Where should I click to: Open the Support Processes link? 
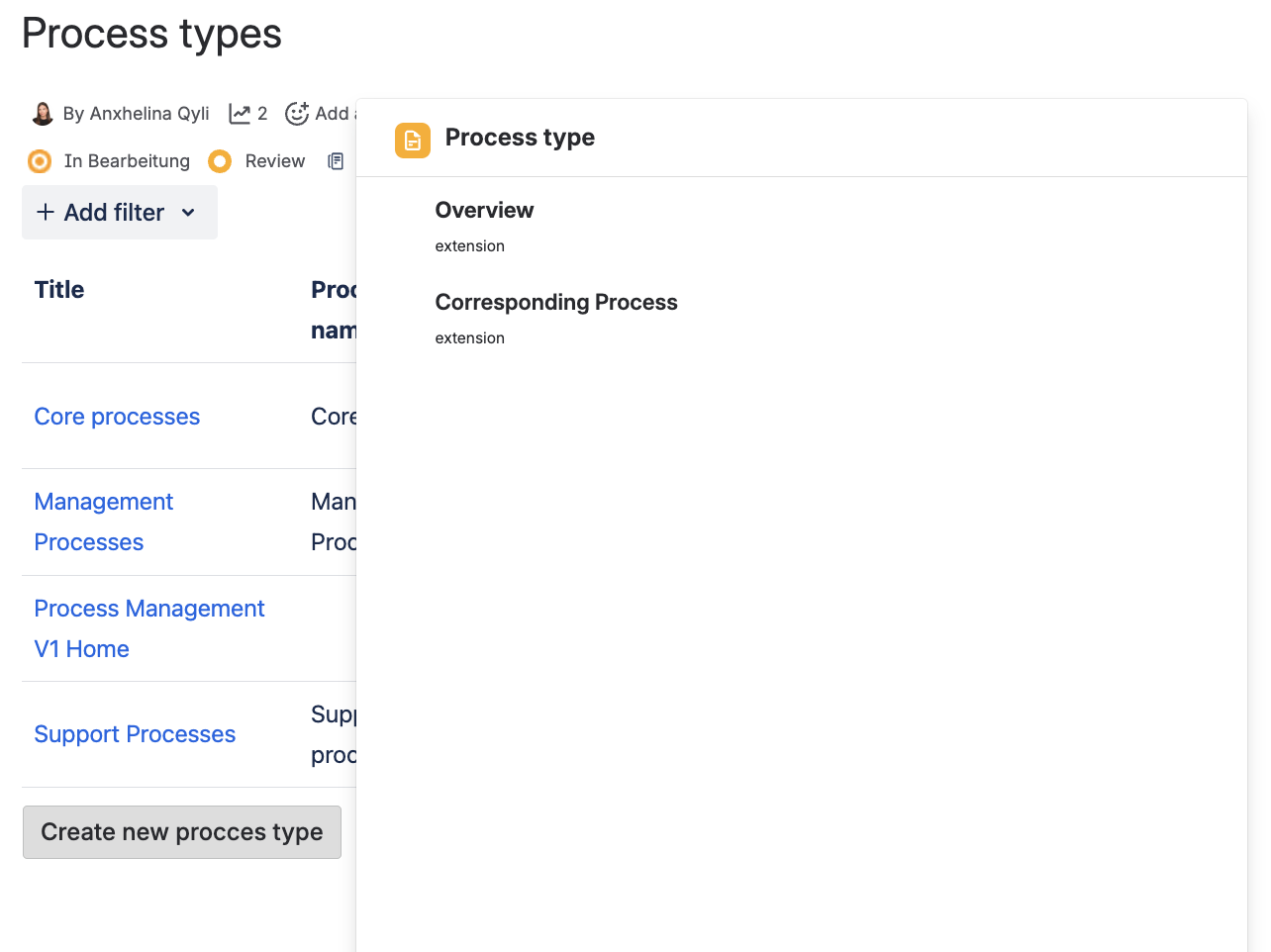tap(135, 734)
